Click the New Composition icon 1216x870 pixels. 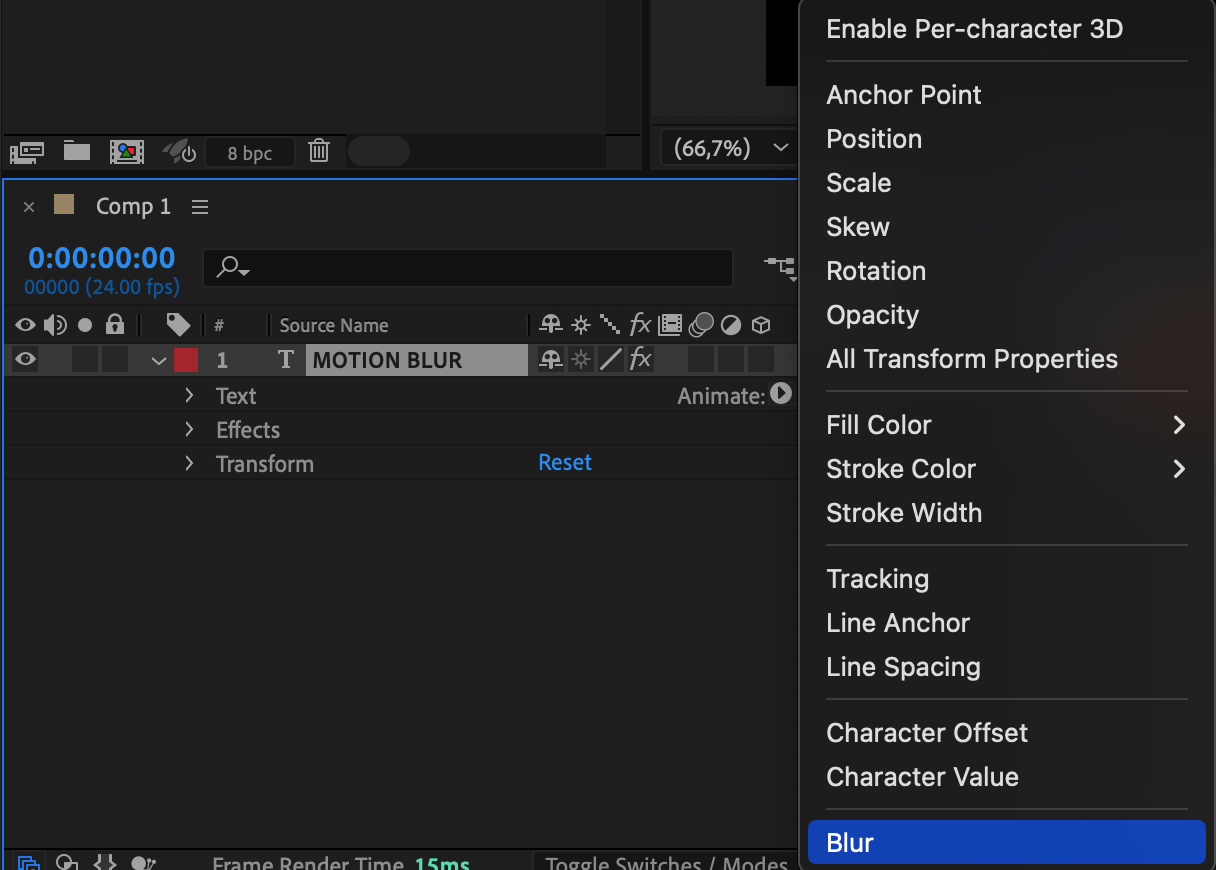[x=127, y=152]
